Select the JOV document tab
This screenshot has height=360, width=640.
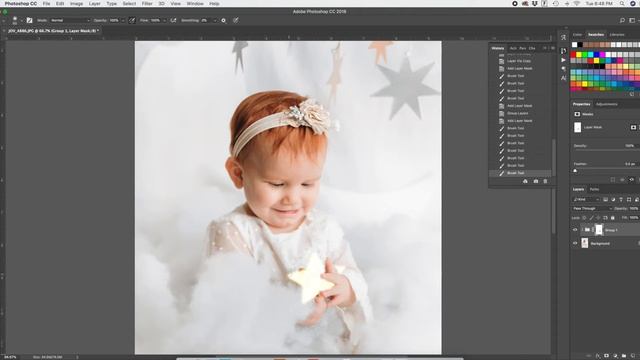click(x=53, y=31)
